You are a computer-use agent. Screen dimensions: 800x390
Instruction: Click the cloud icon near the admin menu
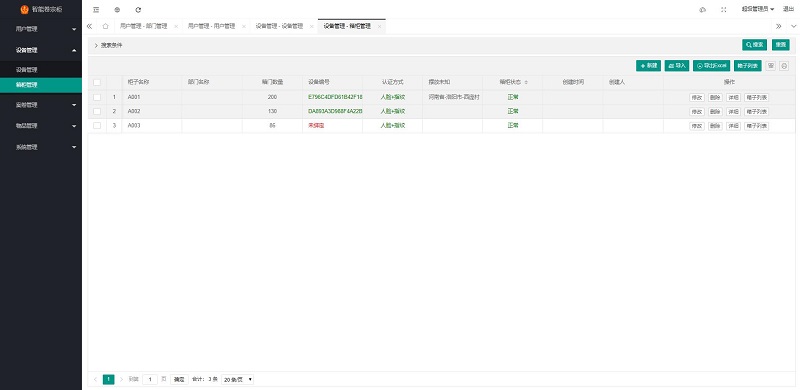(x=703, y=10)
